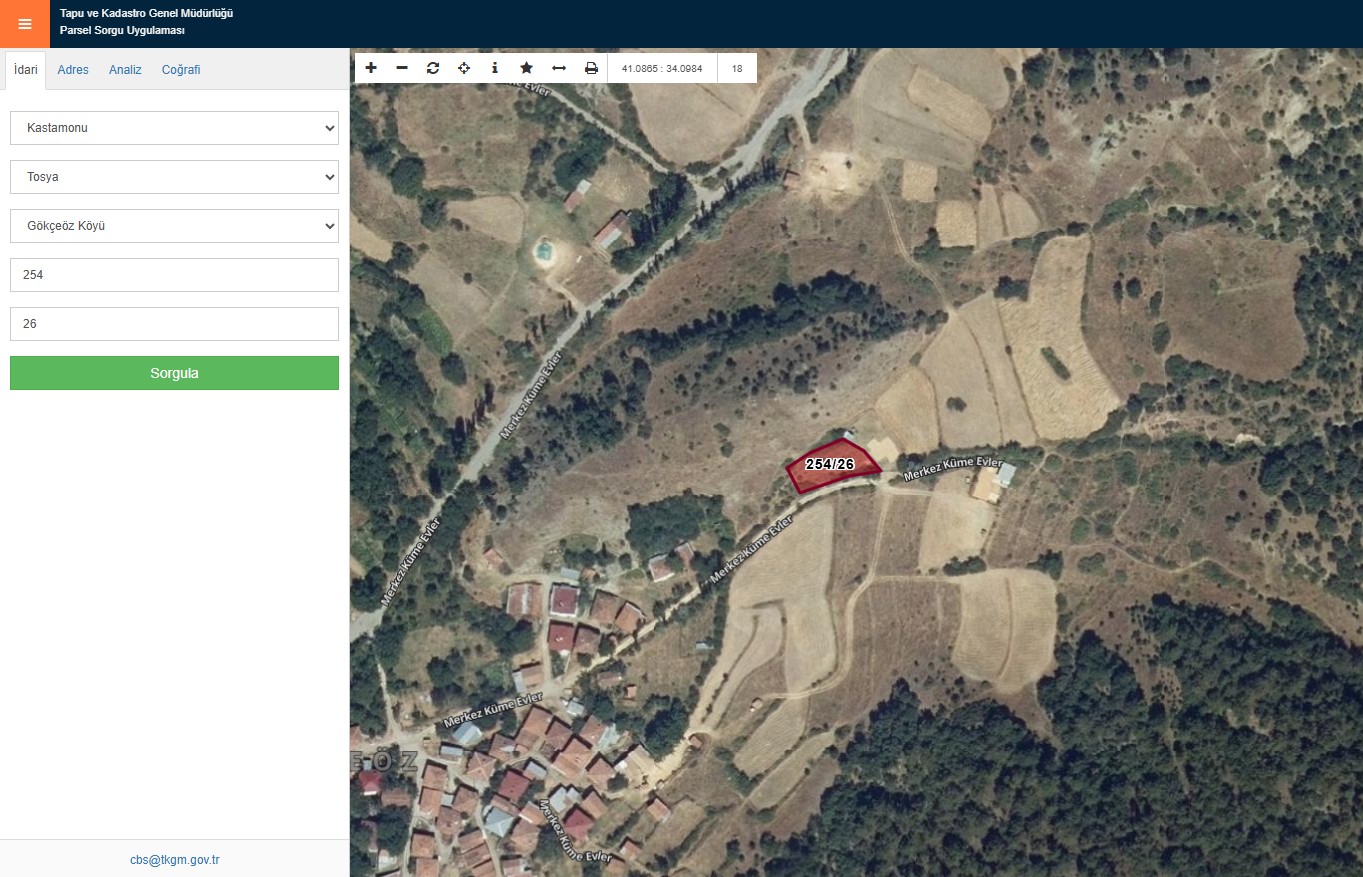Click the crosshair locate icon
This screenshot has width=1363, height=877.
[x=464, y=68]
